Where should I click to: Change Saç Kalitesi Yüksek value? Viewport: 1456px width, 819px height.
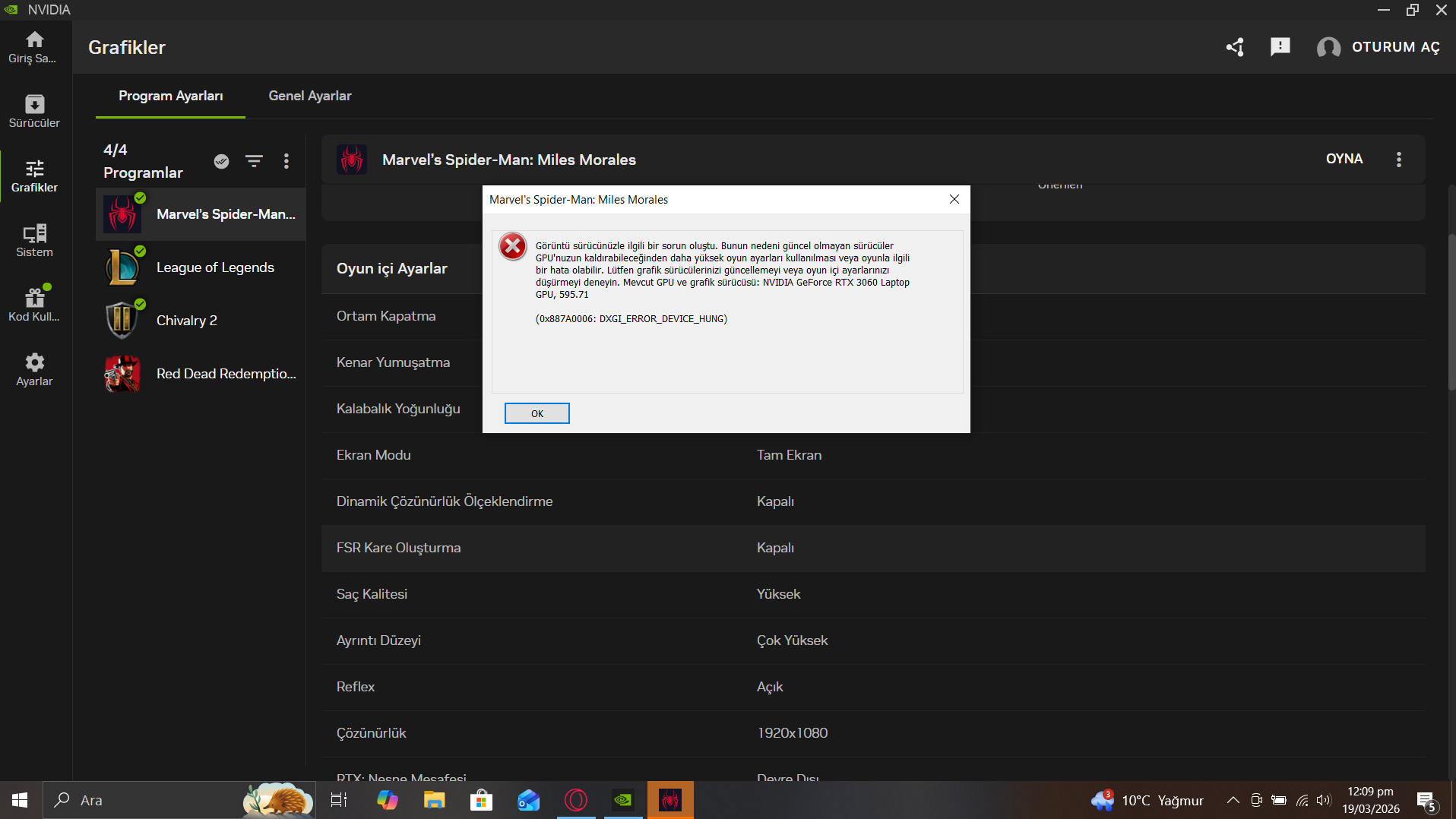click(x=778, y=594)
